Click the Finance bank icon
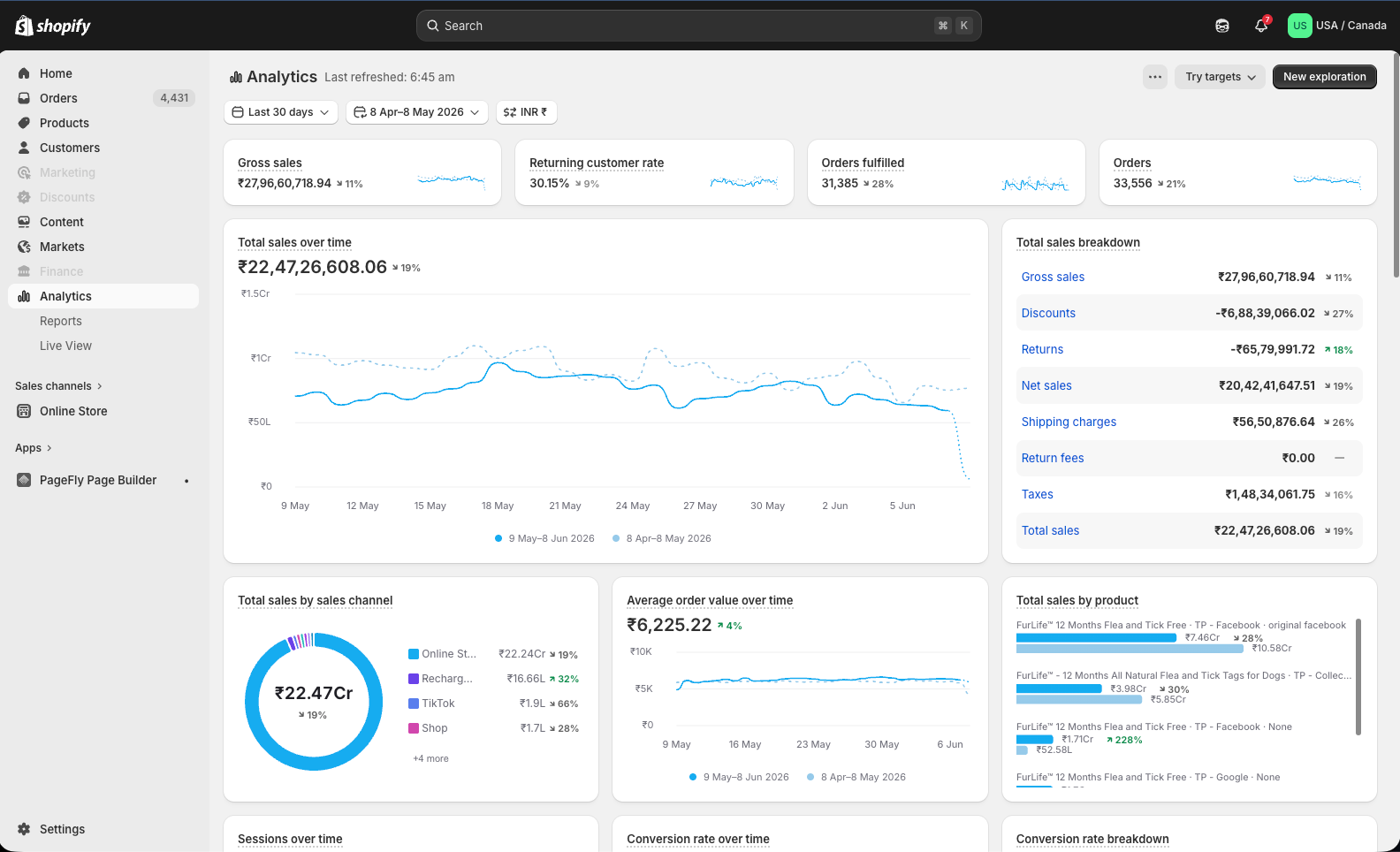The image size is (1400, 852). 24,271
